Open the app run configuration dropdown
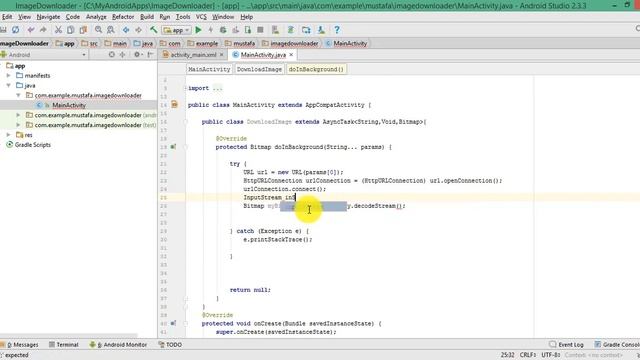 tap(176, 30)
